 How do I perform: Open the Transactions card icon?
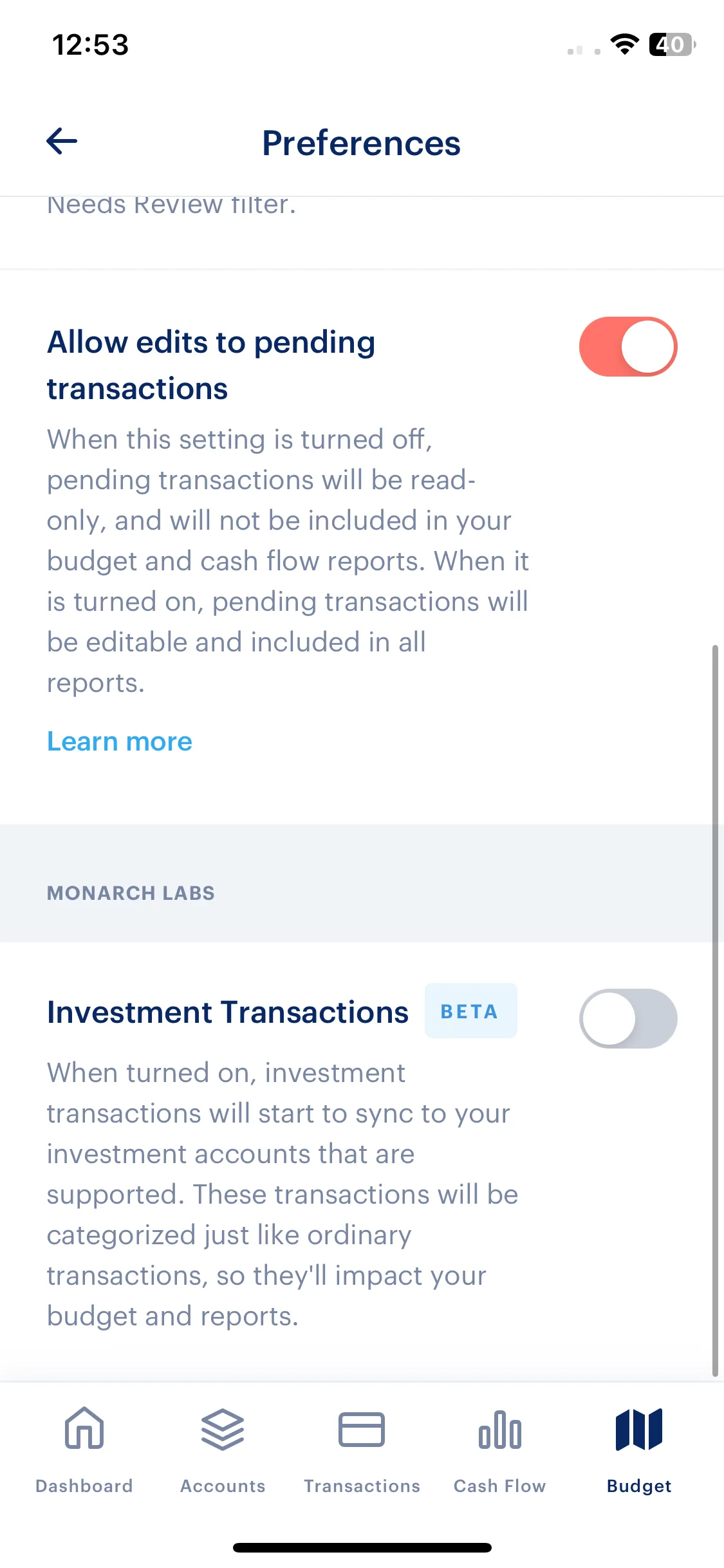362,1430
